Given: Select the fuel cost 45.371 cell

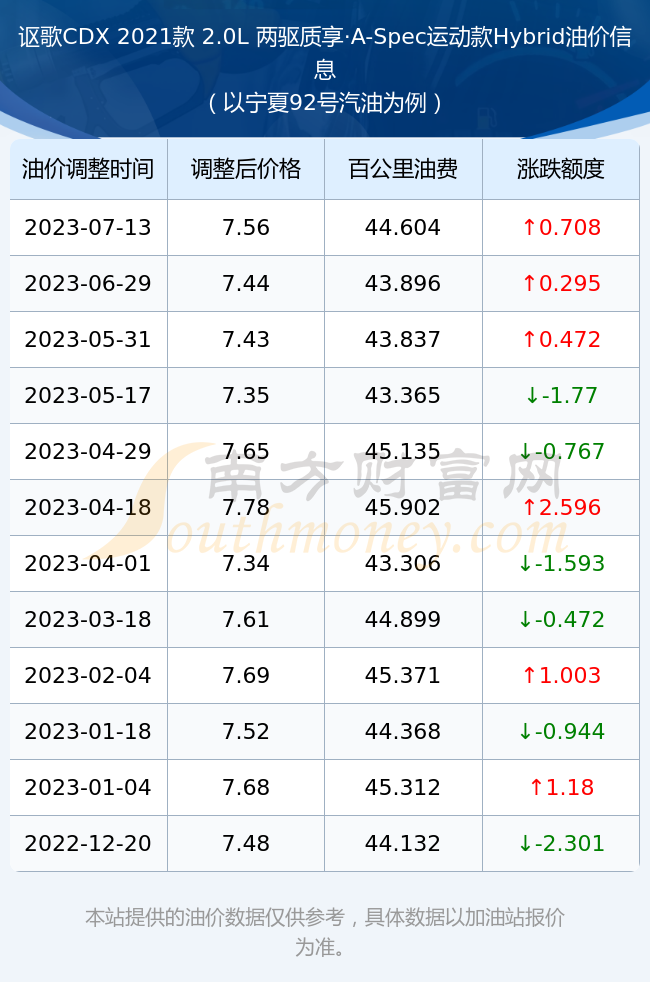Looking at the screenshot, I should point(403,675).
